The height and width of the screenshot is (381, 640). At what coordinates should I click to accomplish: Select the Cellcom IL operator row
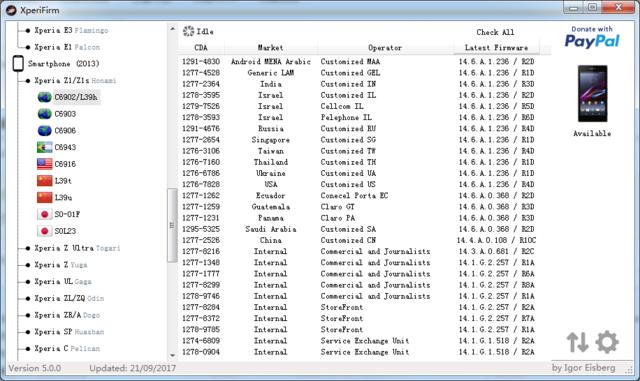click(358, 106)
